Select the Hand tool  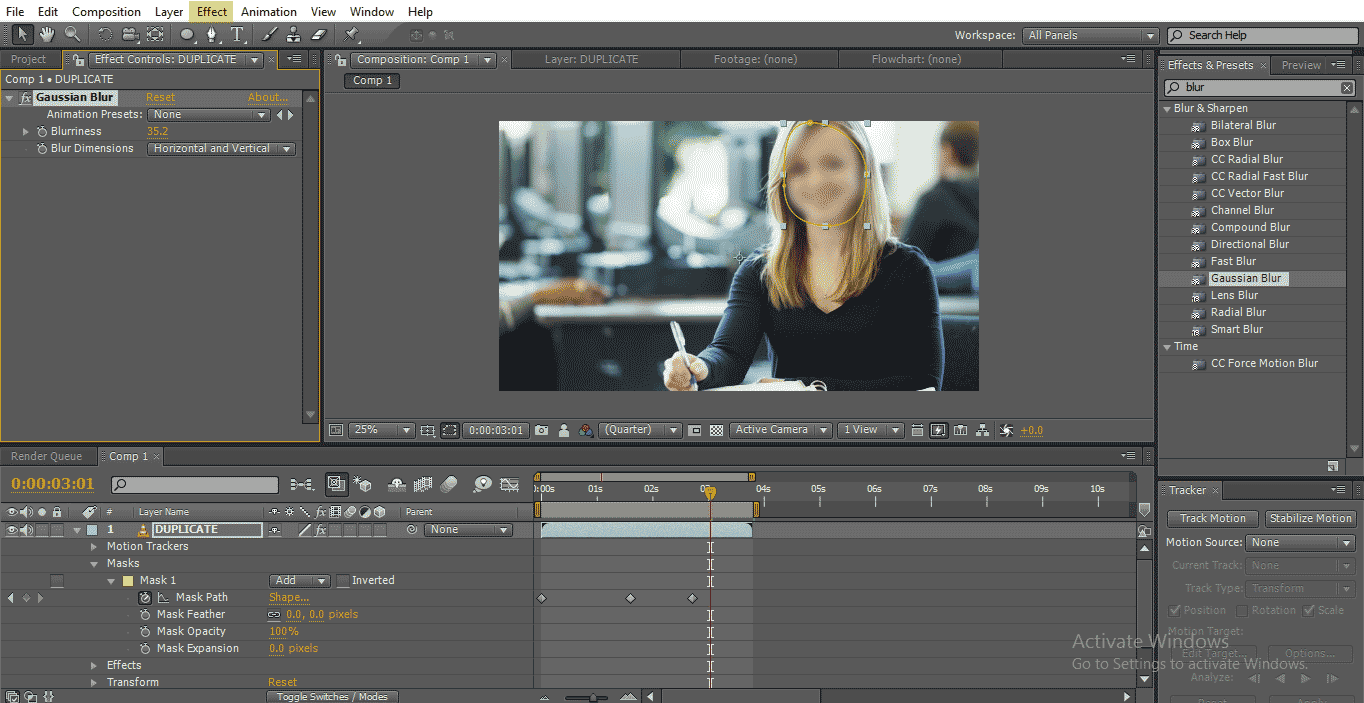(46, 34)
